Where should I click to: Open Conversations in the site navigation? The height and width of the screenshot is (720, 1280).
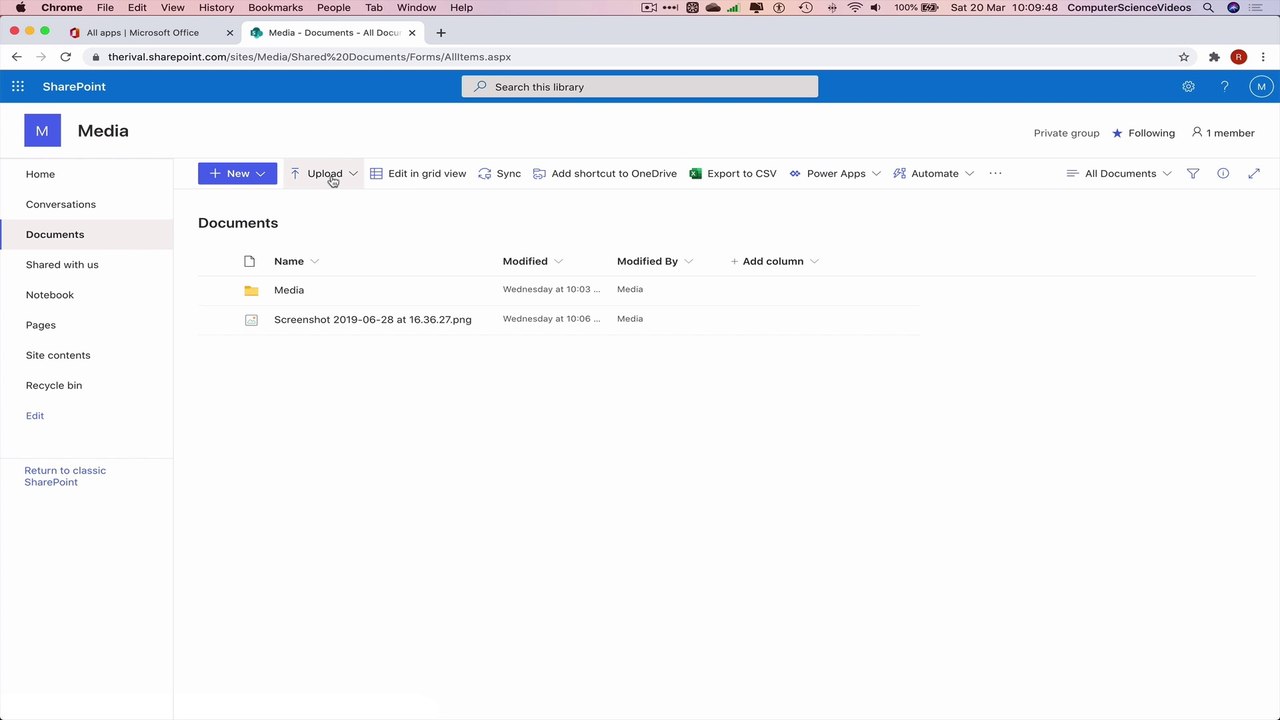click(x=61, y=204)
